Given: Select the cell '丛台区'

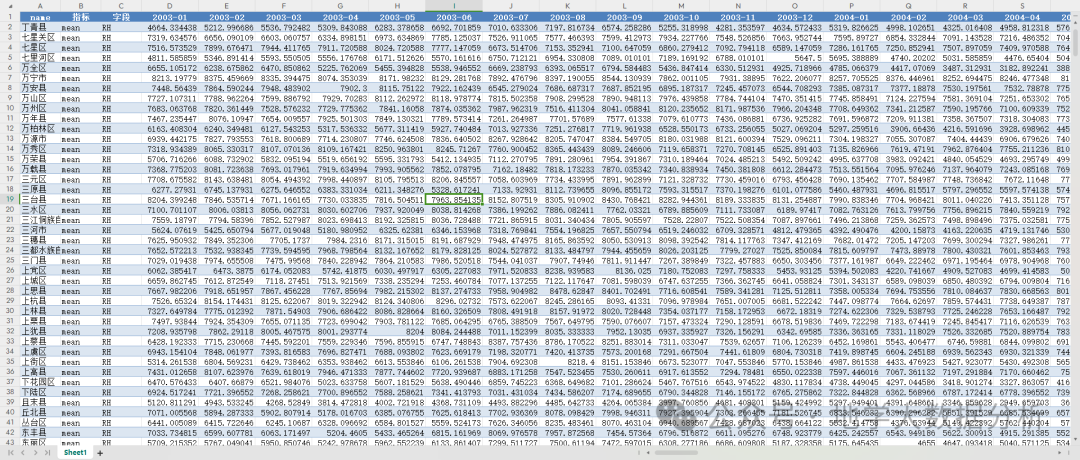Looking at the screenshot, I should coord(39,421).
